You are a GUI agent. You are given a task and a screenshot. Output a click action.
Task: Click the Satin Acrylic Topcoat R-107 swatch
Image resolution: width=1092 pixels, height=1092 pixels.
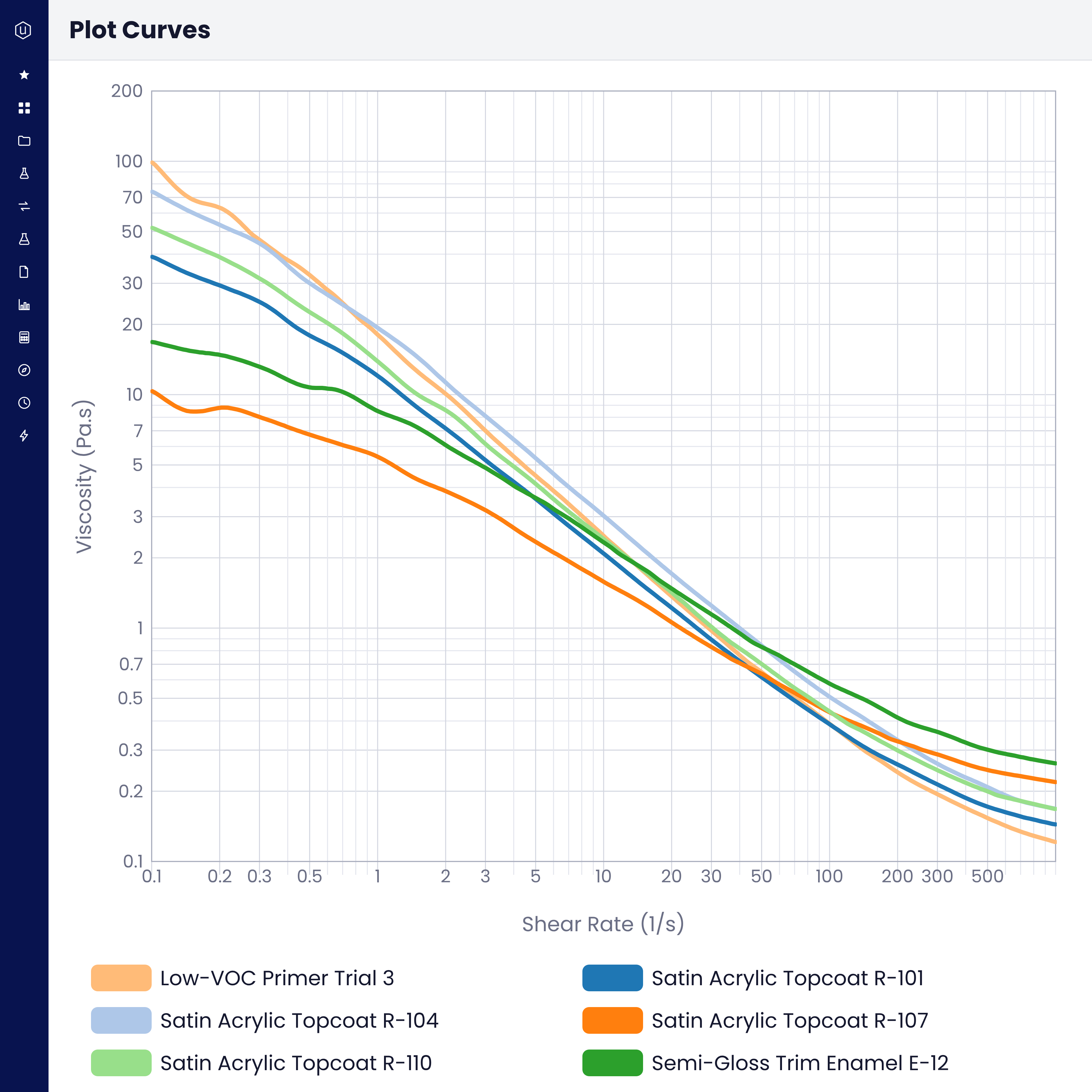613,1020
